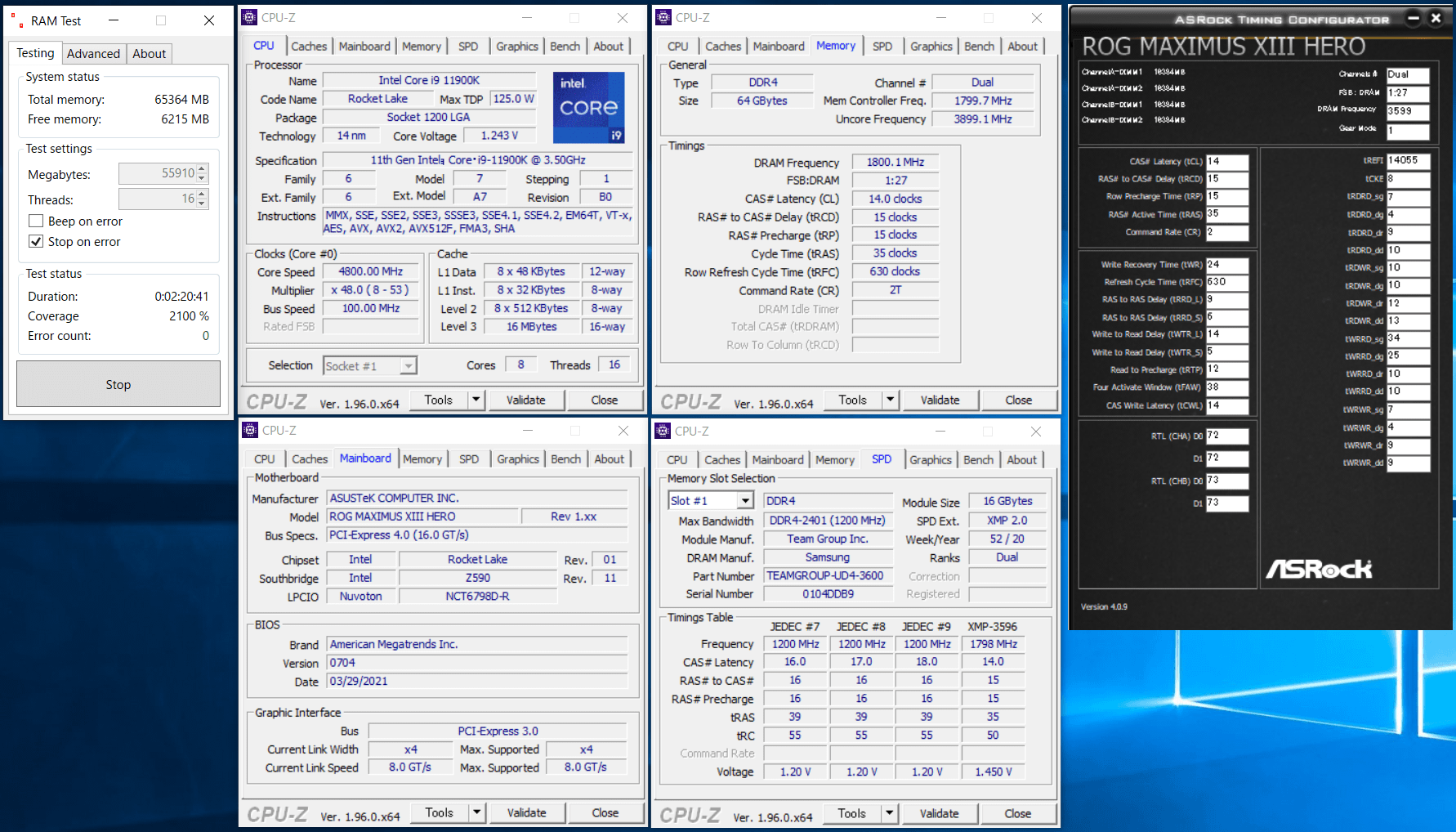Click the Megabytes value field showing 55910

158,173
